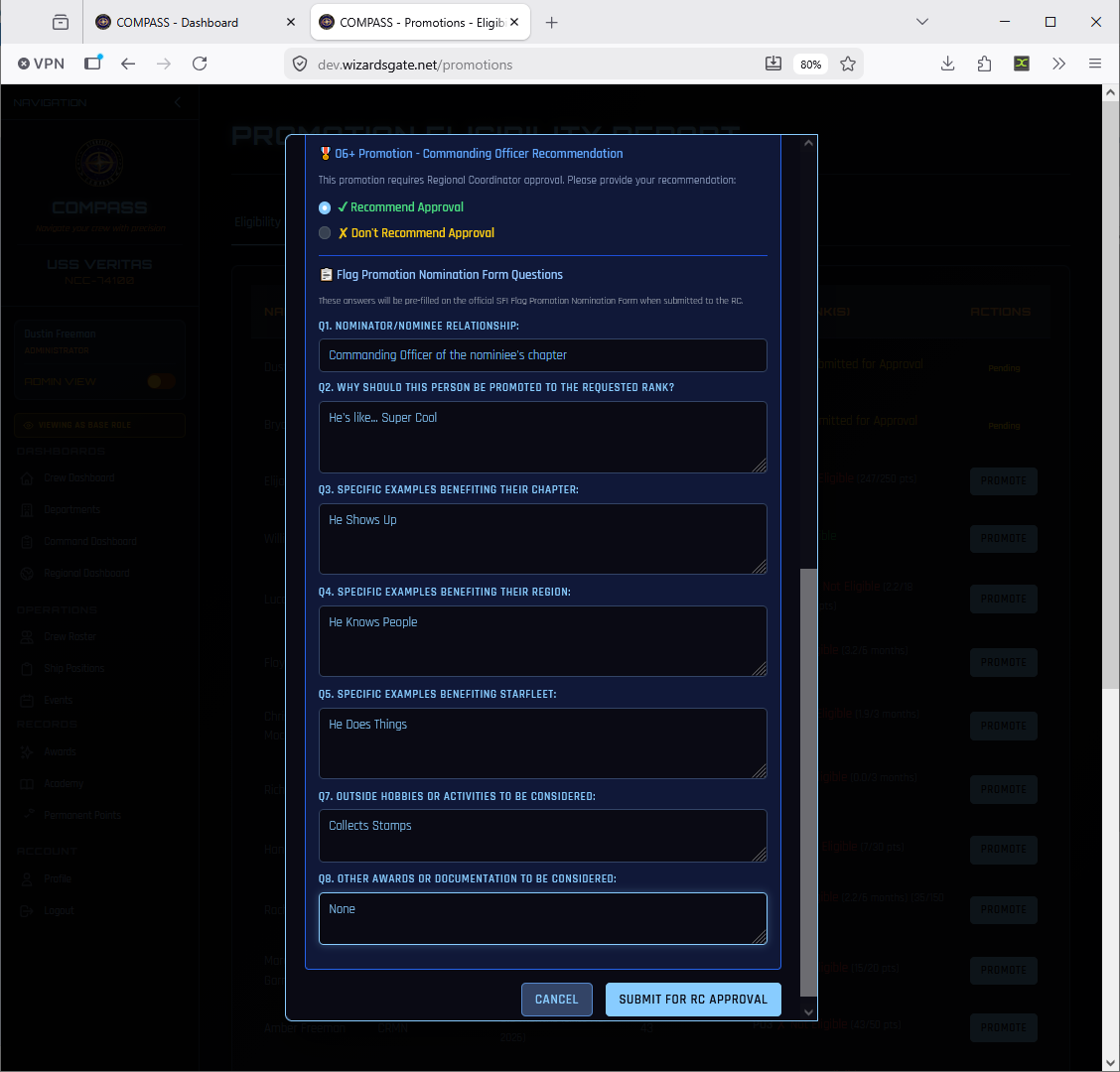Click the Ship Positions clipboard icon
Viewport: 1120px width, 1072px height.
coord(27,668)
